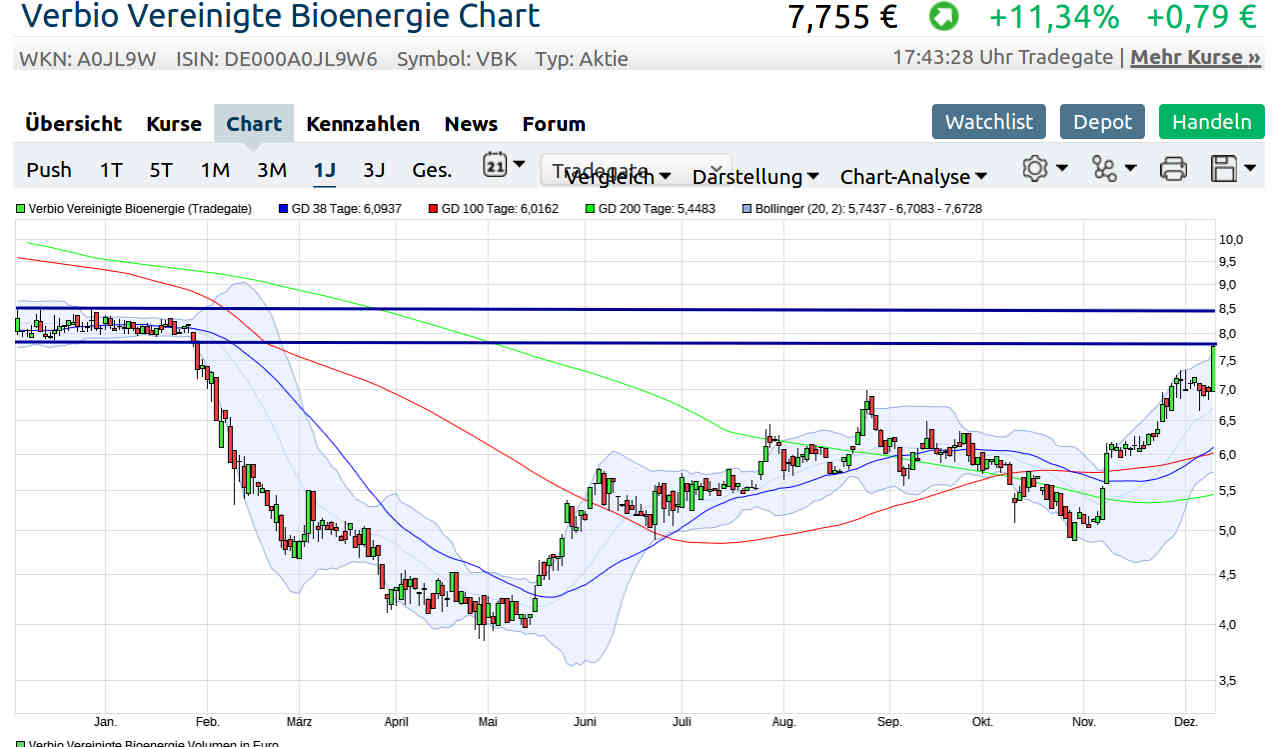The height and width of the screenshot is (747, 1280).
Task: Enable Push live chart updates
Action: tap(49, 170)
